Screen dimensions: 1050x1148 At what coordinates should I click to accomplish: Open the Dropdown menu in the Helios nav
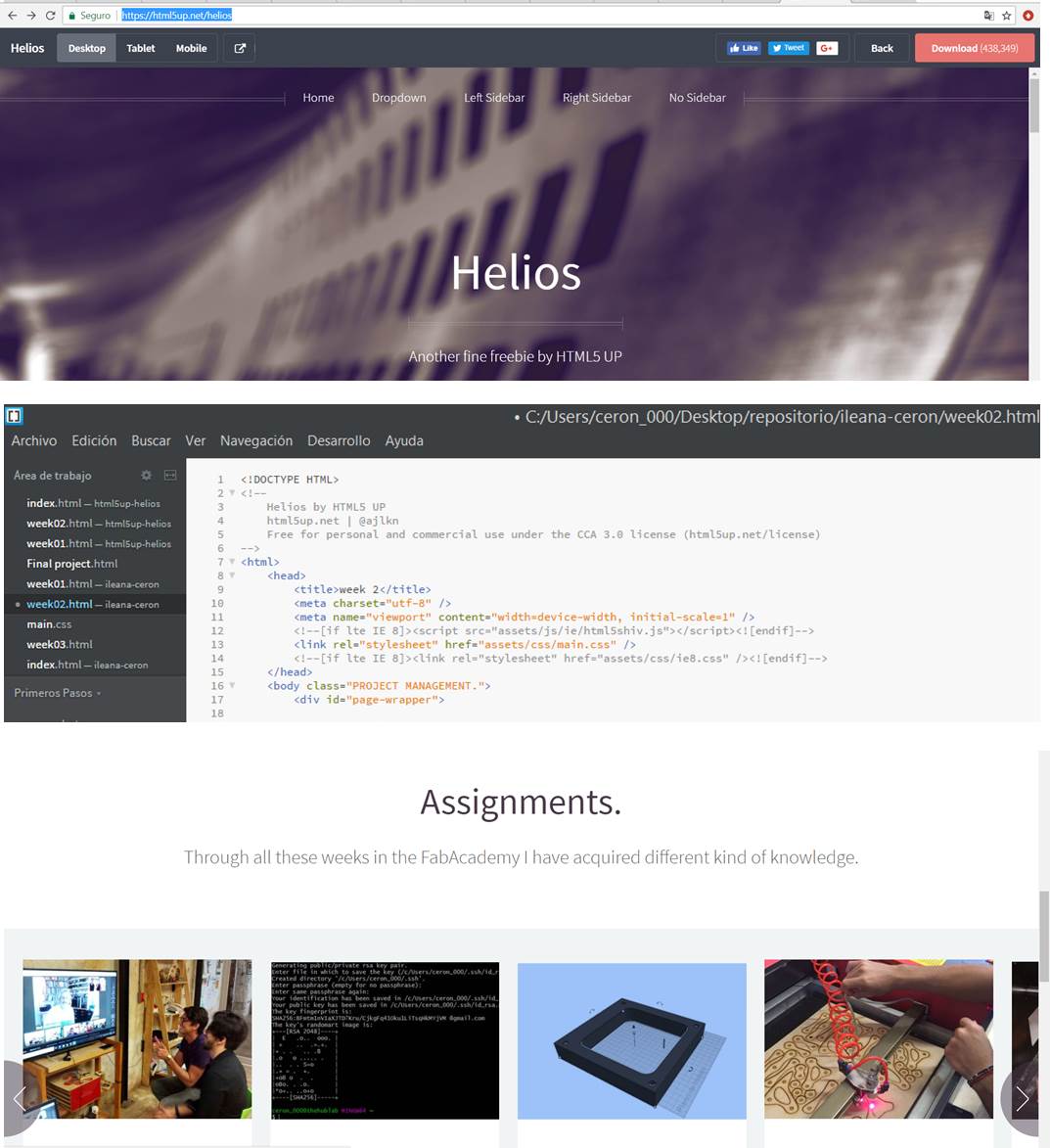pos(398,97)
